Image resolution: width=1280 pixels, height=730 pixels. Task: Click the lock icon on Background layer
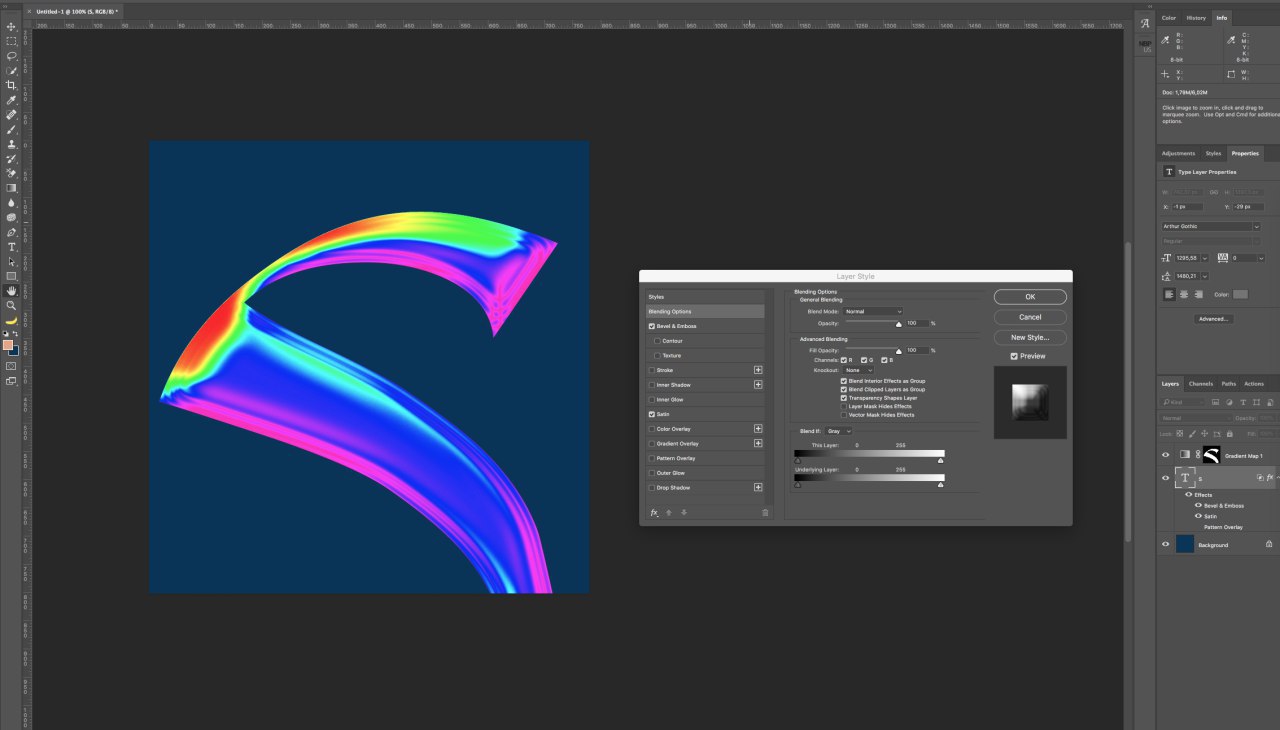1269,545
